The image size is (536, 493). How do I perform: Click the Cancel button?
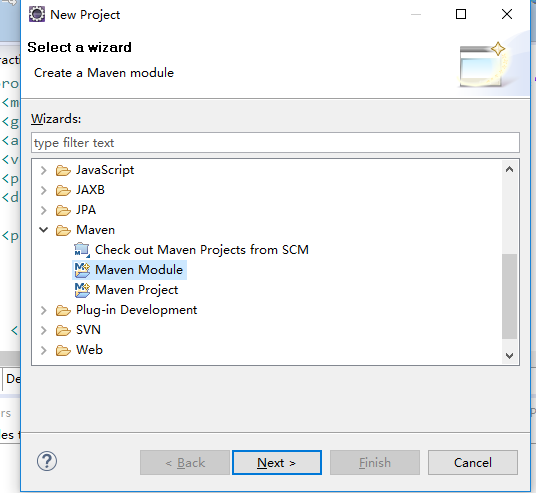[473, 463]
